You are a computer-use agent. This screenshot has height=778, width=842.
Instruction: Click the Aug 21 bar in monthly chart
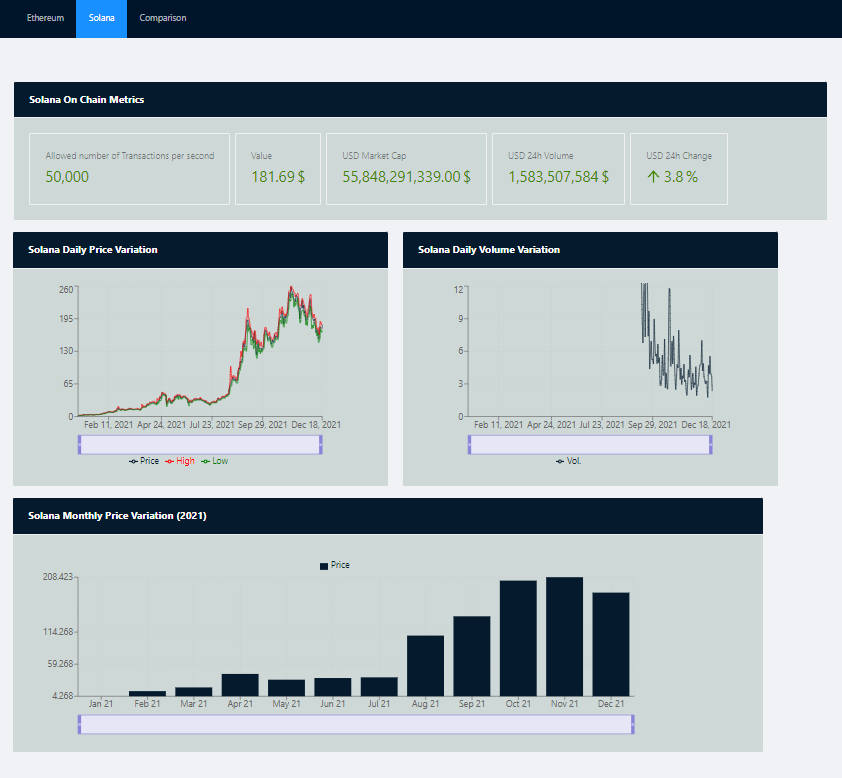point(425,666)
